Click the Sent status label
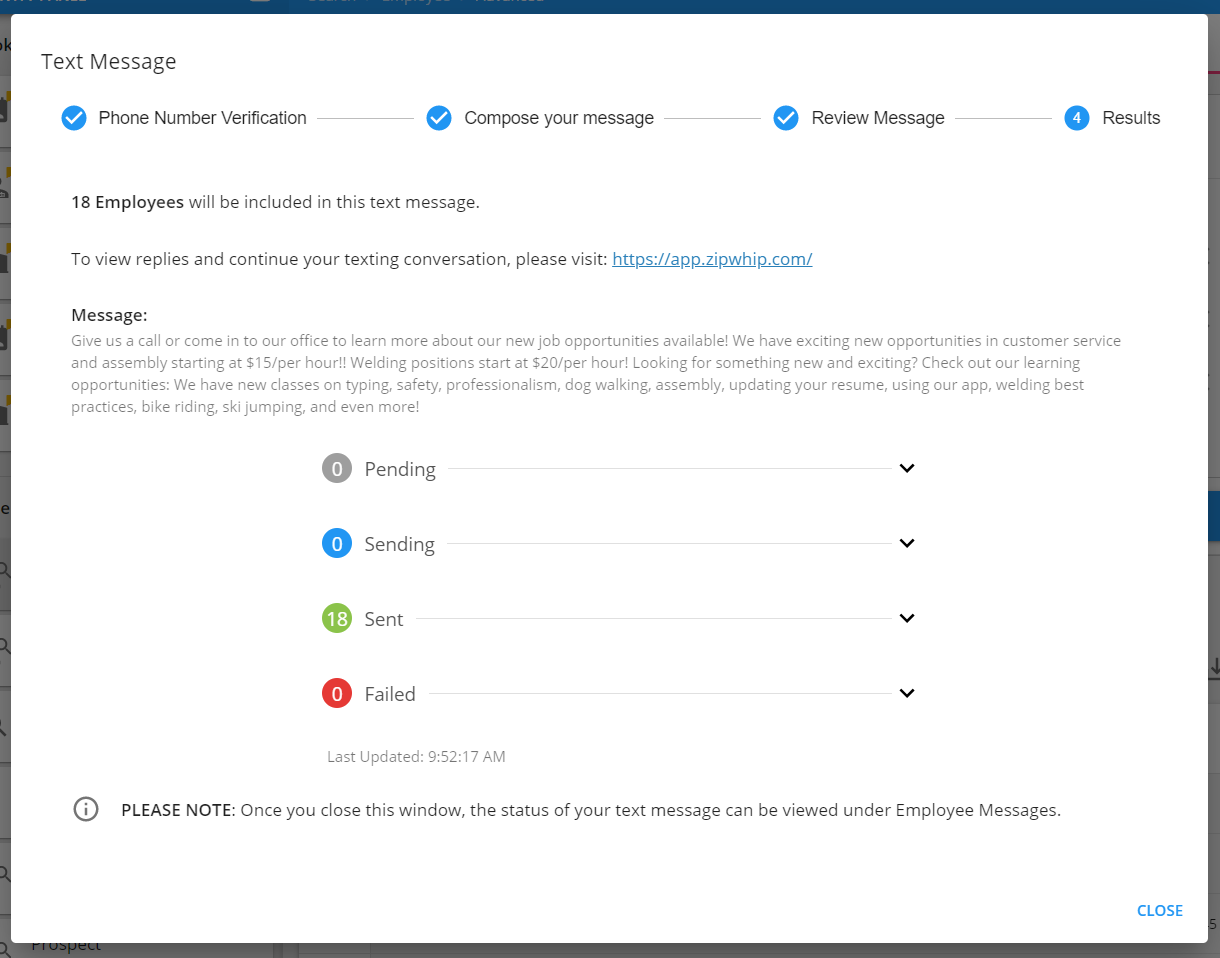Screen dimensions: 1220x958 coord(384,619)
